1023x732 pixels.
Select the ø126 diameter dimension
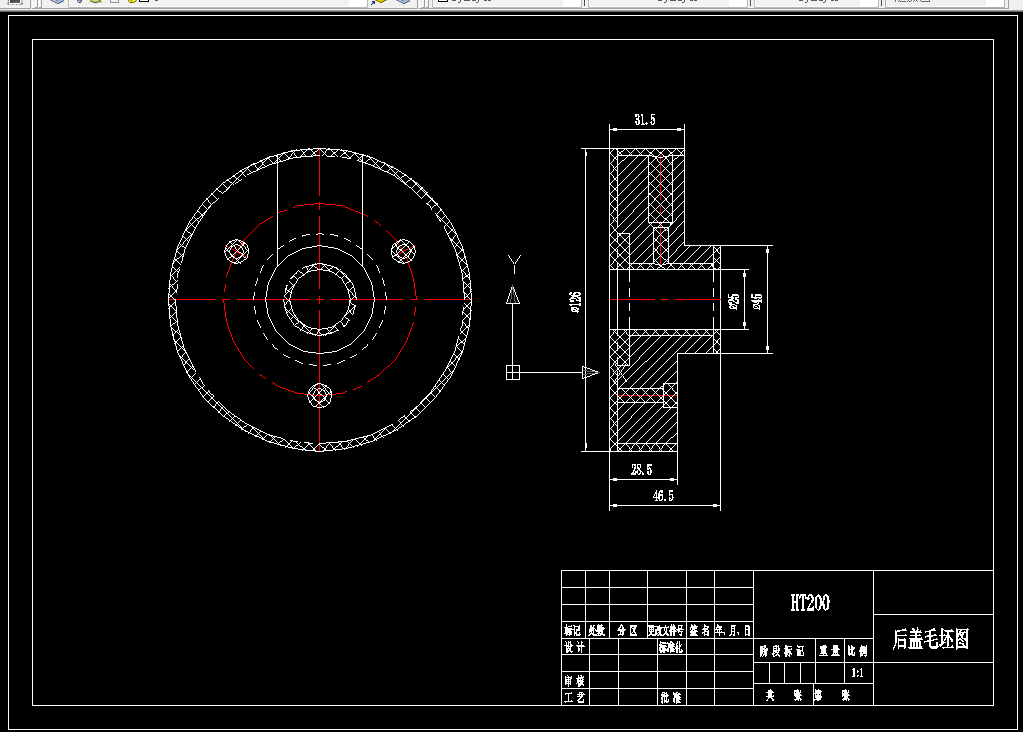[x=575, y=302]
